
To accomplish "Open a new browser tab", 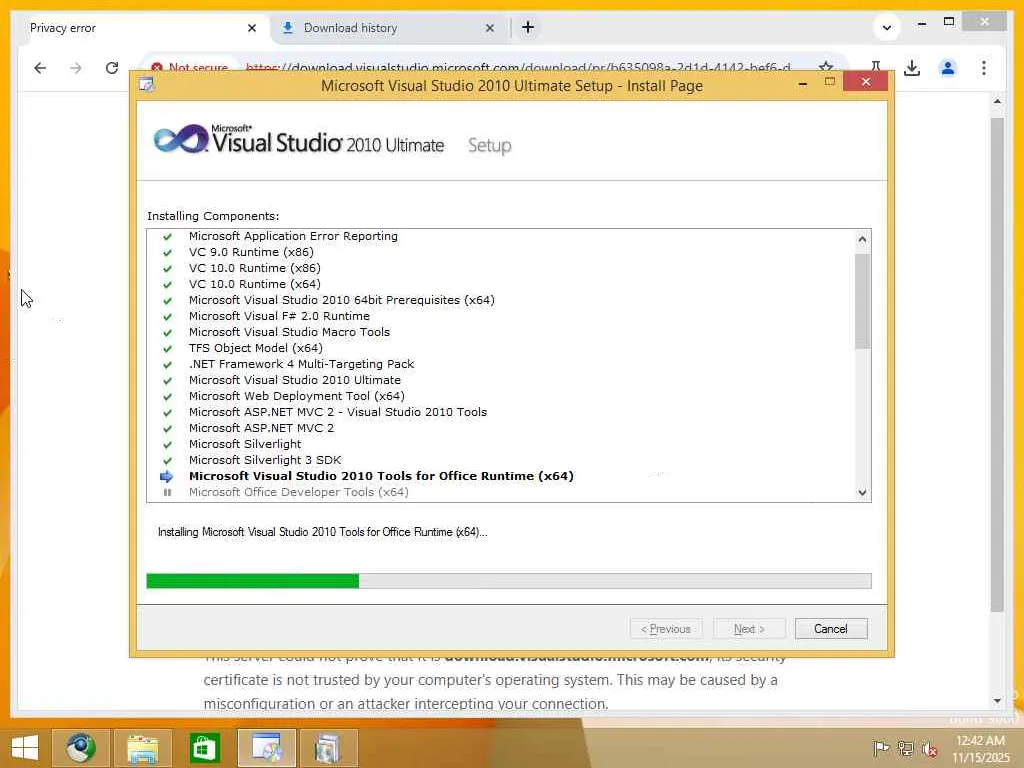I will [528, 27].
